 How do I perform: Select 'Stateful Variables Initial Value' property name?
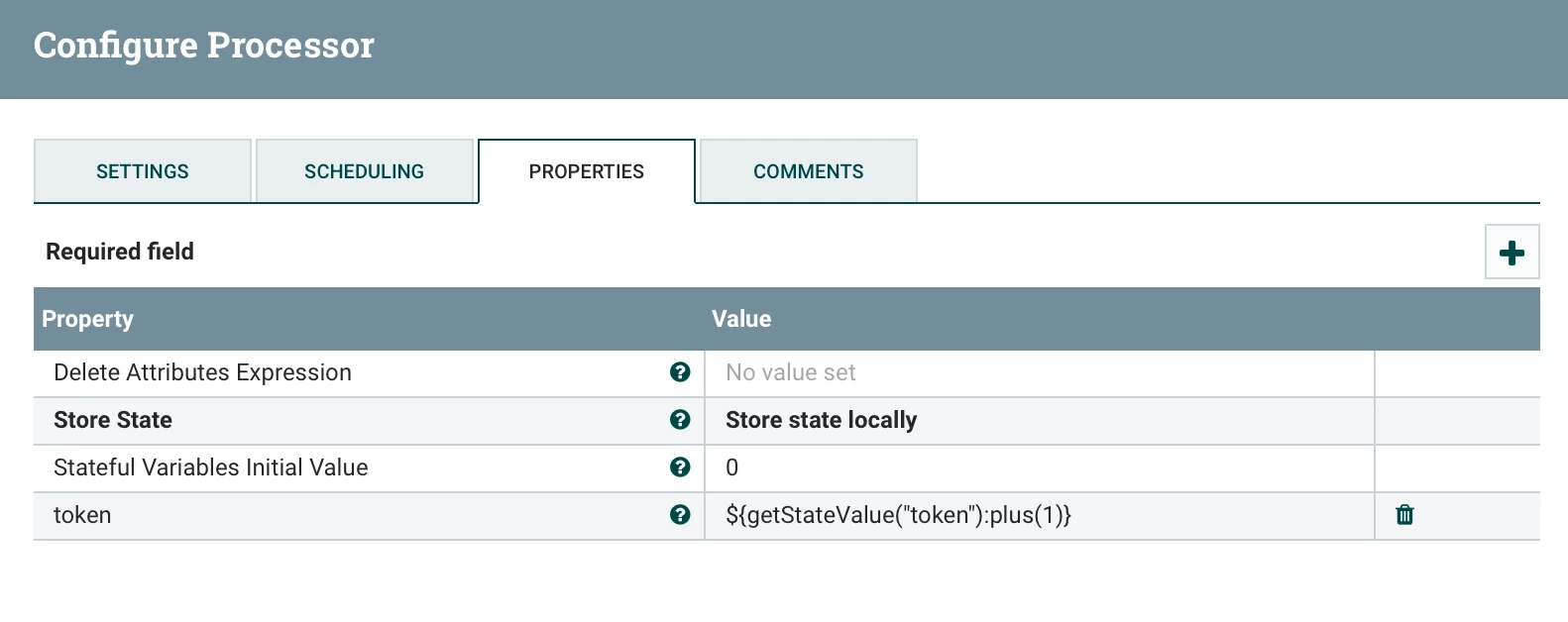pos(211,467)
